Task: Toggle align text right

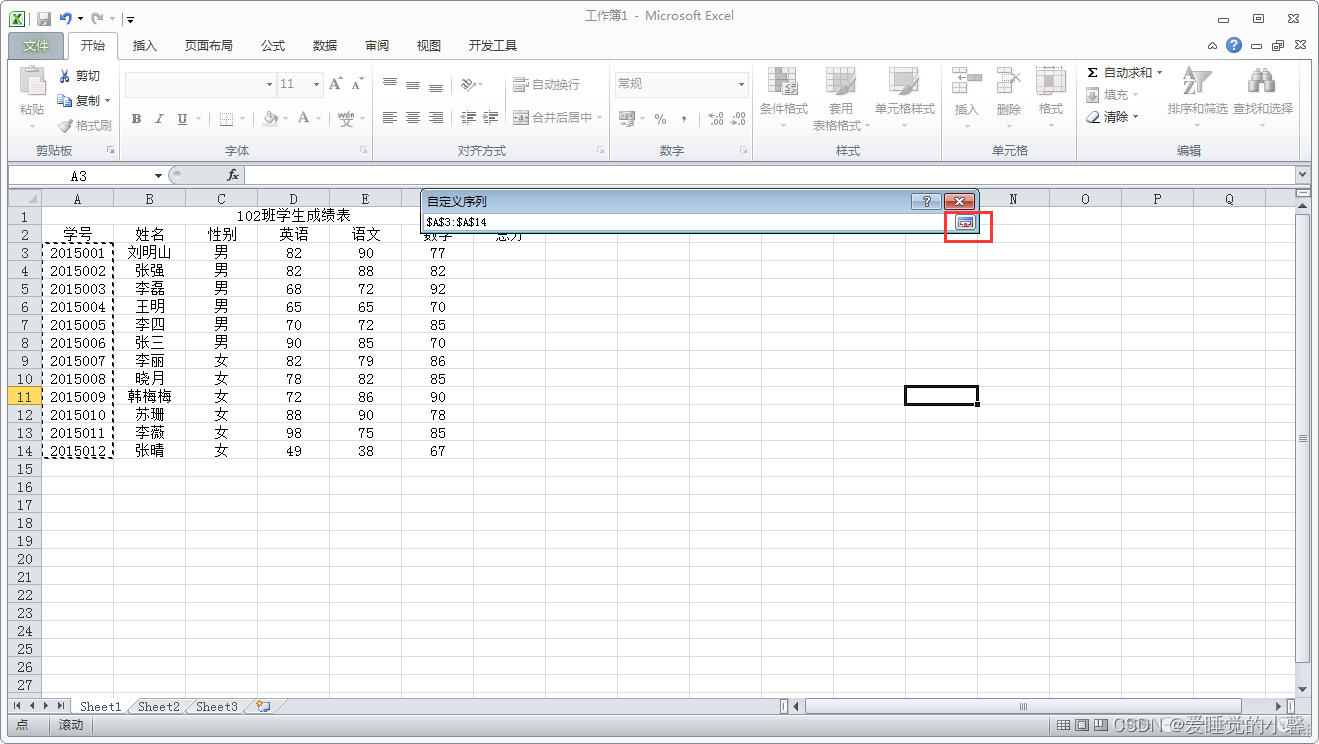Action: pos(436,118)
